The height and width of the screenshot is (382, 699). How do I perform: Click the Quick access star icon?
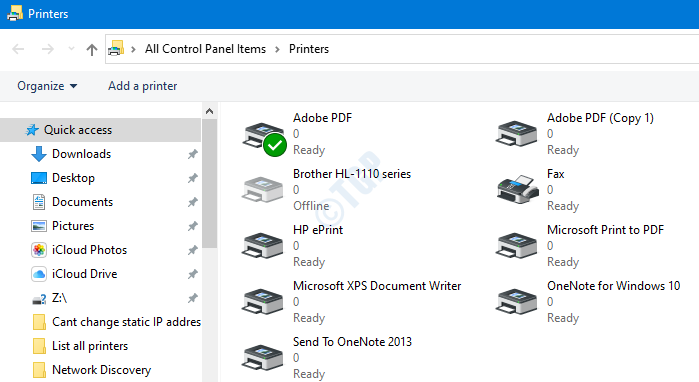tap(32, 130)
